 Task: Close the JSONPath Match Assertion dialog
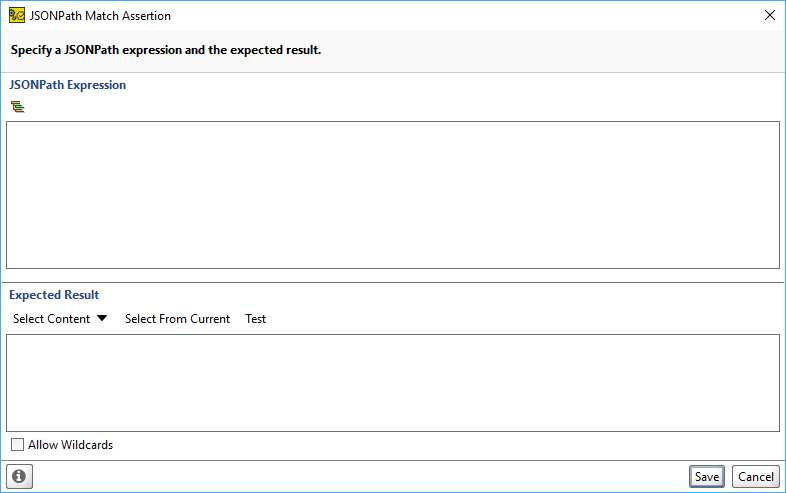(769, 16)
